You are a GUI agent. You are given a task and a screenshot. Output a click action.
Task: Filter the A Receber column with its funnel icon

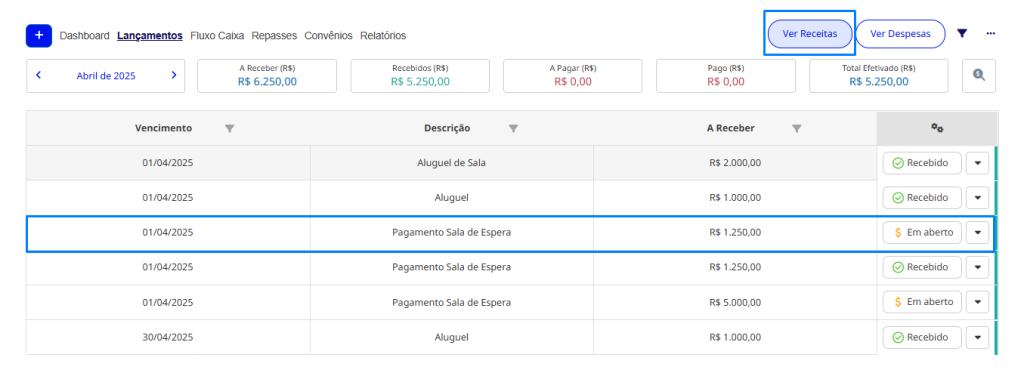tap(797, 129)
